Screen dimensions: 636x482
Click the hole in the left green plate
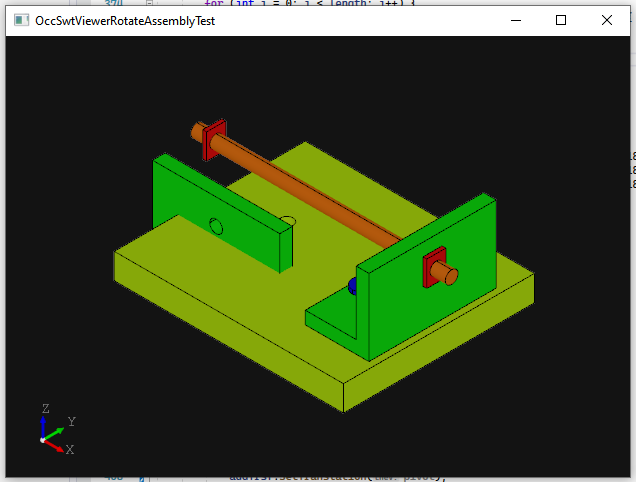tap(216, 226)
